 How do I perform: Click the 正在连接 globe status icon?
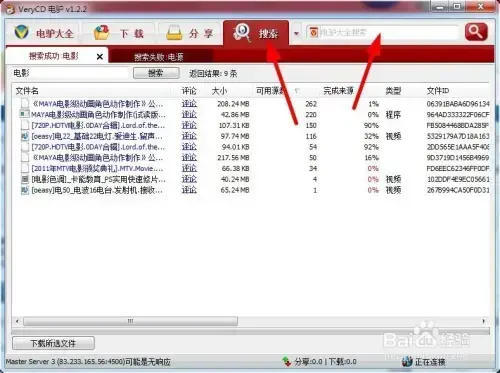(x=407, y=361)
